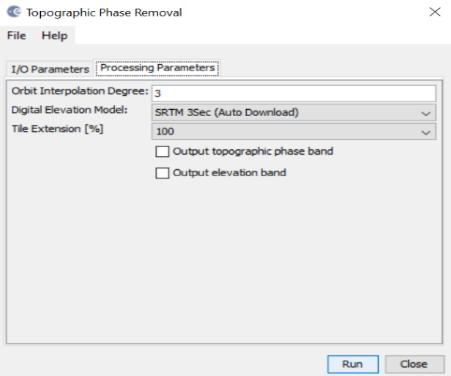Click the Orbit Interpolation Degree input field

point(294,93)
